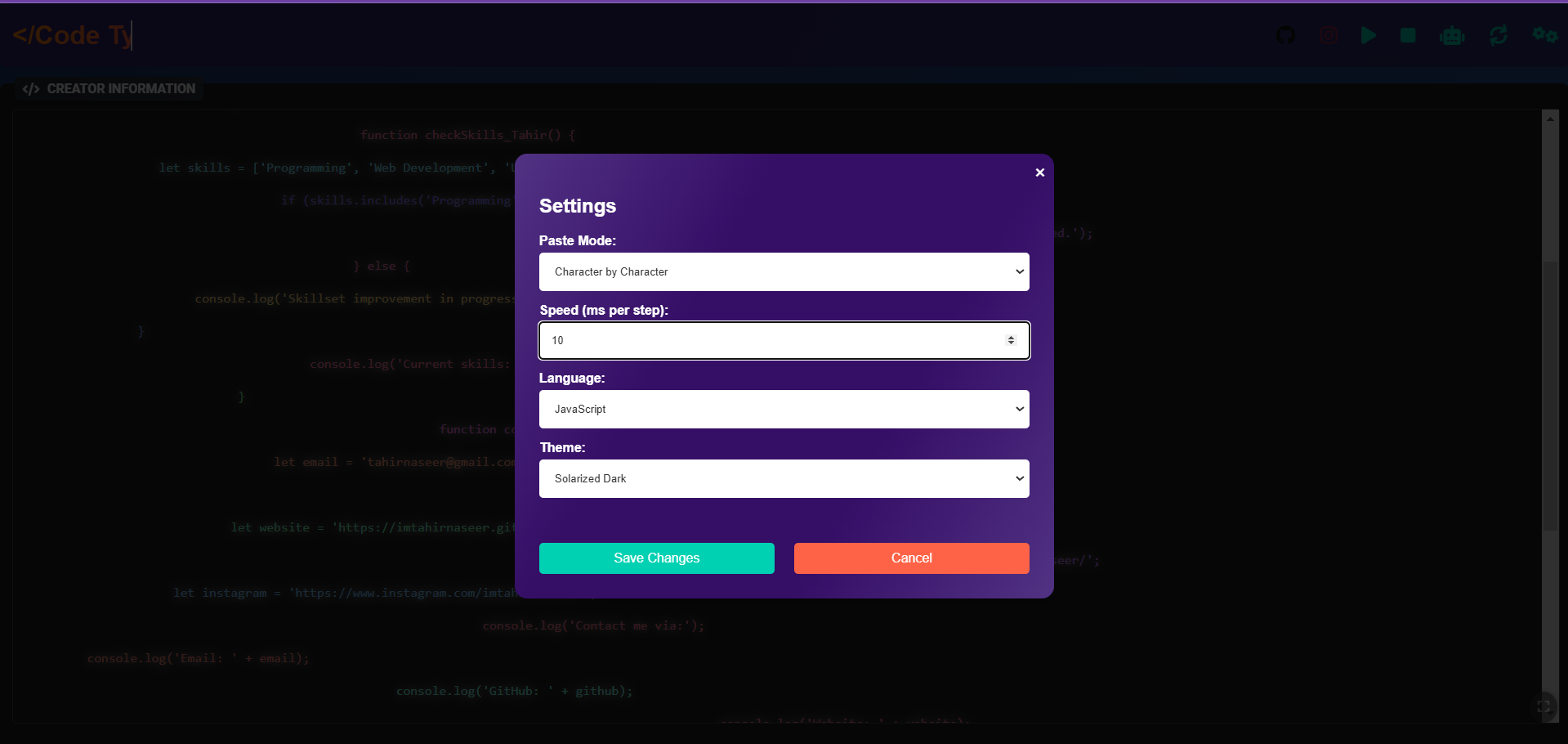Image resolution: width=1568 pixels, height=744 pixels.
Task: Click the editor vertical scrollbar thumb
Action: pyautogui.click(x=1549, y=392)
